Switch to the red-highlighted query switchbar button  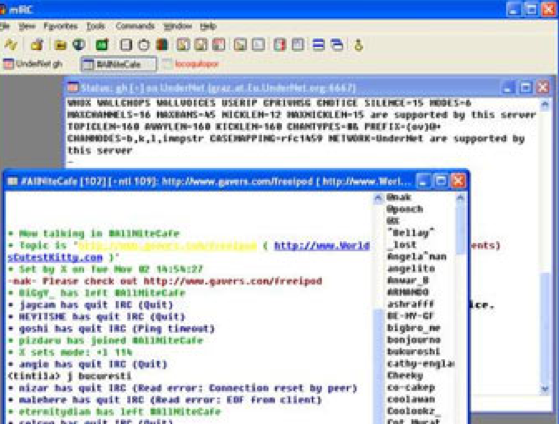click(x=191, y=64)
